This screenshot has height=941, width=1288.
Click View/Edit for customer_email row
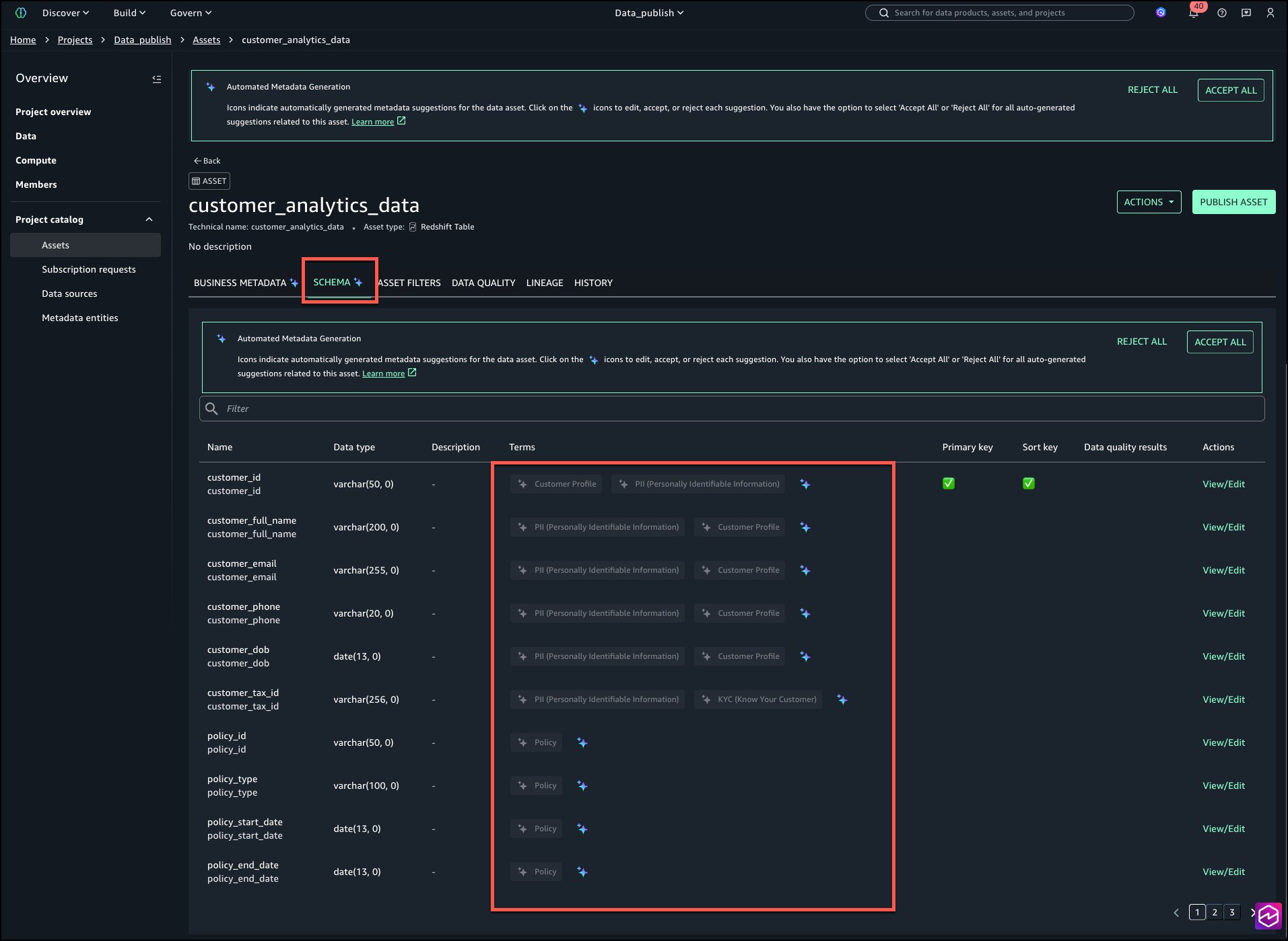pos(1223,570)
